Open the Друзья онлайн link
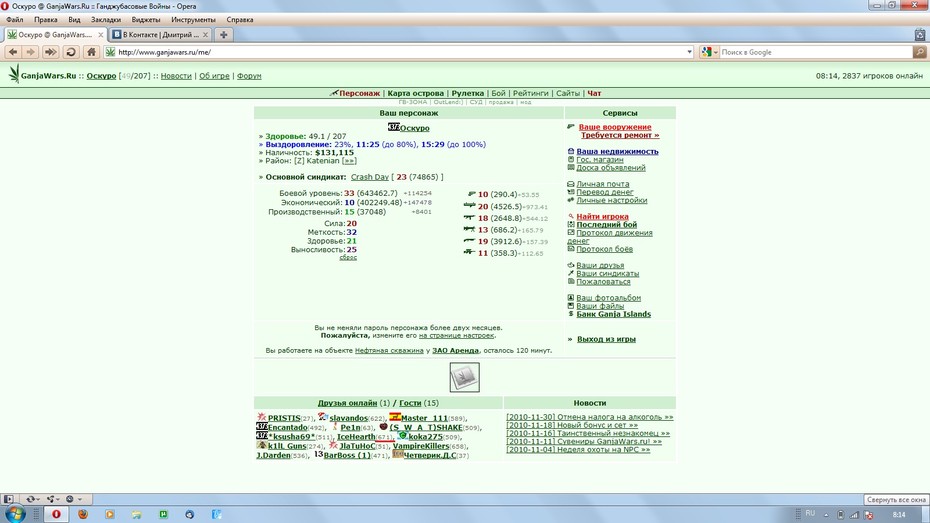This screenshot has width=930, height=523. tap(347, 403)
